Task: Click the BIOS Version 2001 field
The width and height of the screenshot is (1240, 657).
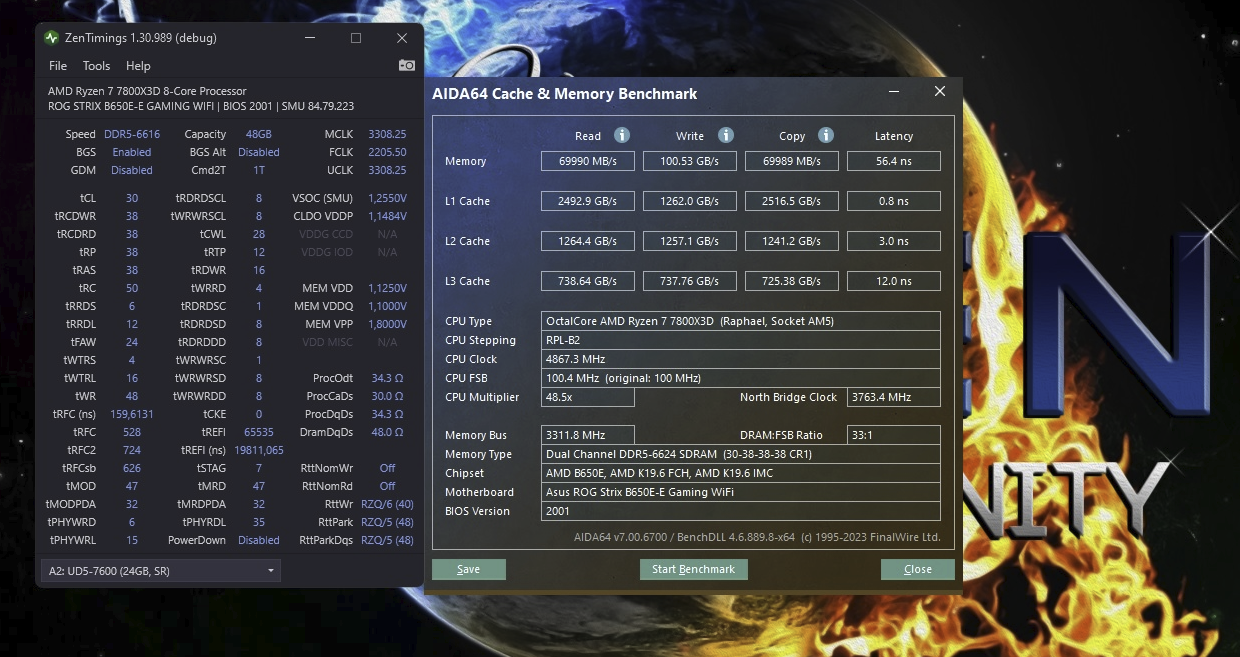Action: click(x=741, y=511)
